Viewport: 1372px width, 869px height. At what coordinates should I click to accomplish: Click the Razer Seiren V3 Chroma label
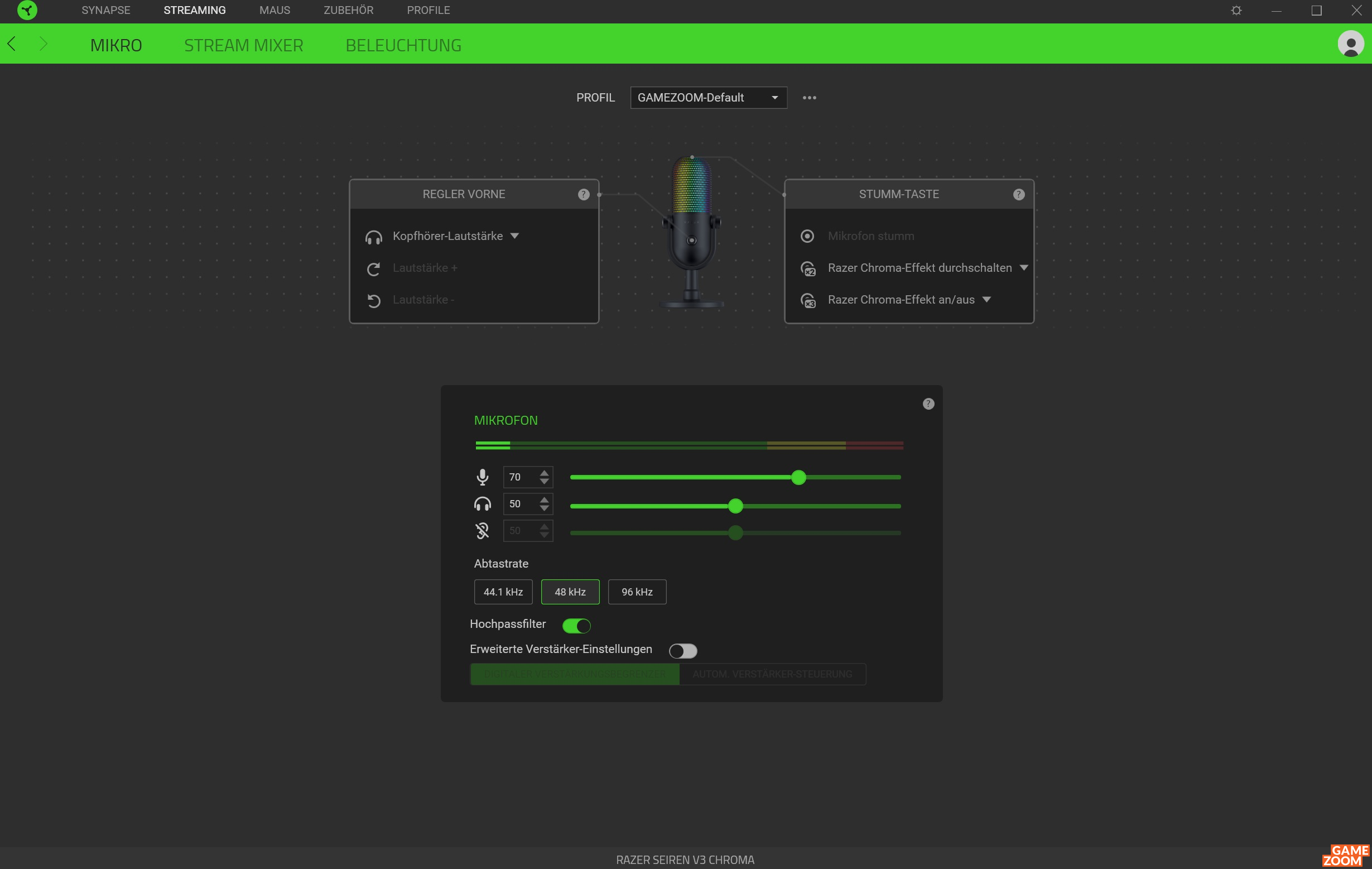pos(685,860)
